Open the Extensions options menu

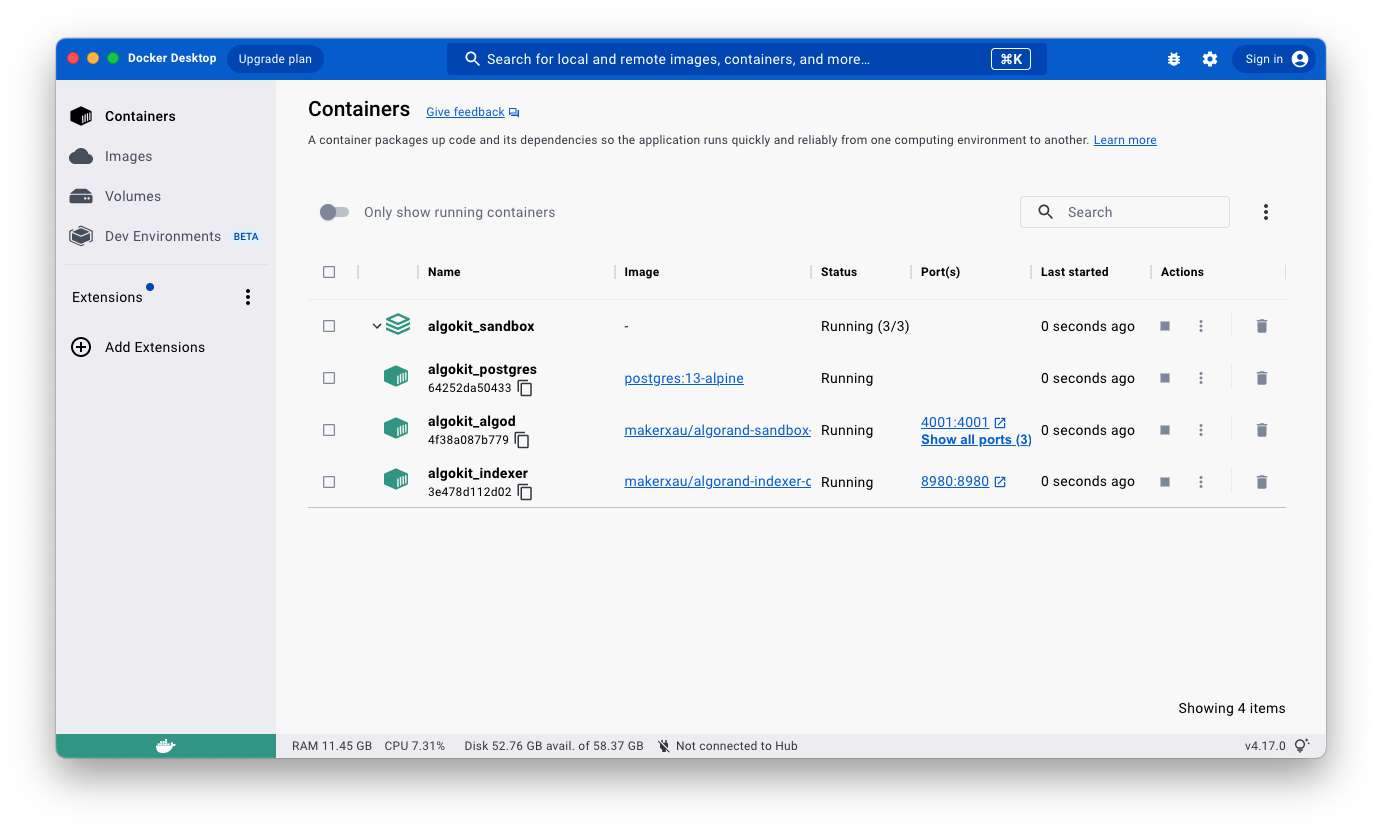247,296
